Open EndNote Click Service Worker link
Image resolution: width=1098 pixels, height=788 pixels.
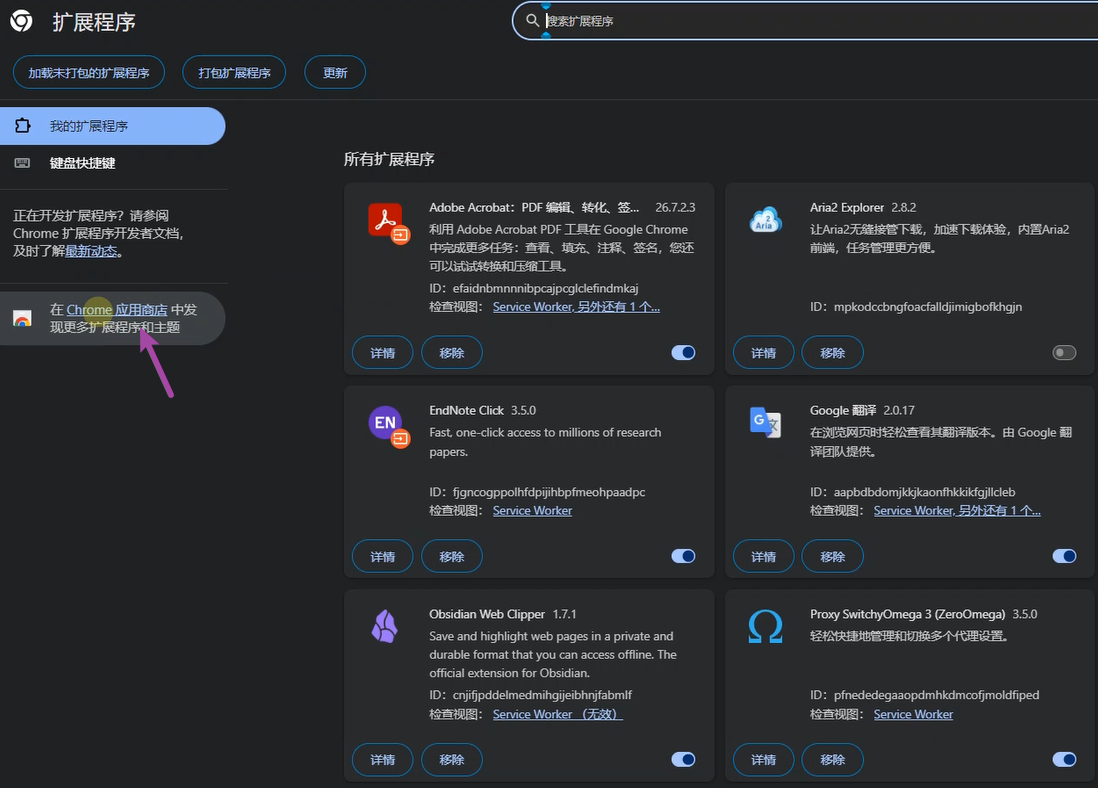(x=532, y=511)
